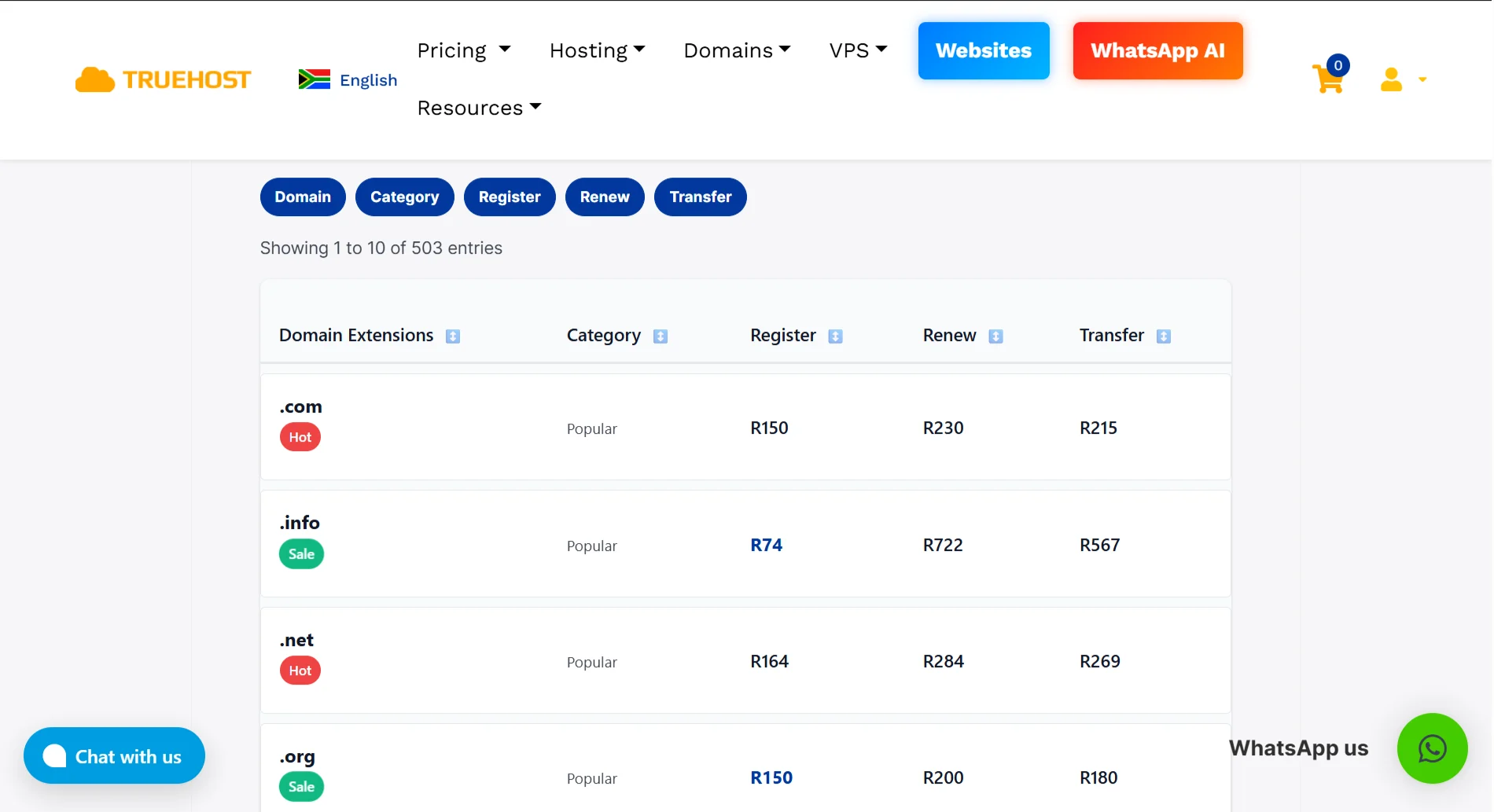Image resolution: width=1494 pixels, height=812 pixels.
Task: Click the .net renew price R284
Action: (944, 661)
